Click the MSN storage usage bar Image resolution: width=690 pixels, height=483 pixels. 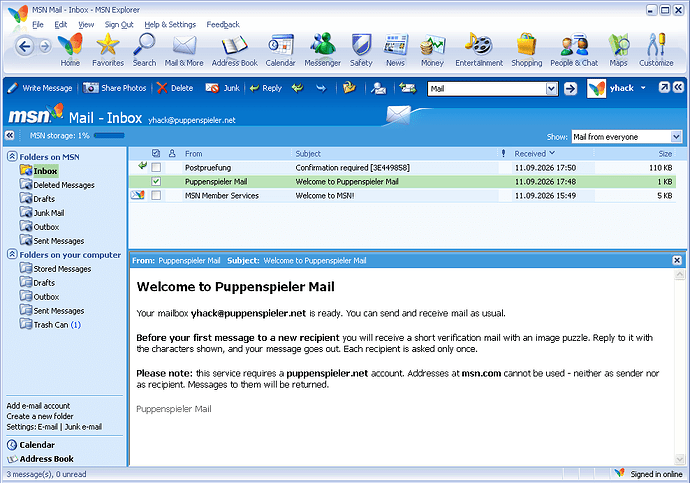[109, 135]
